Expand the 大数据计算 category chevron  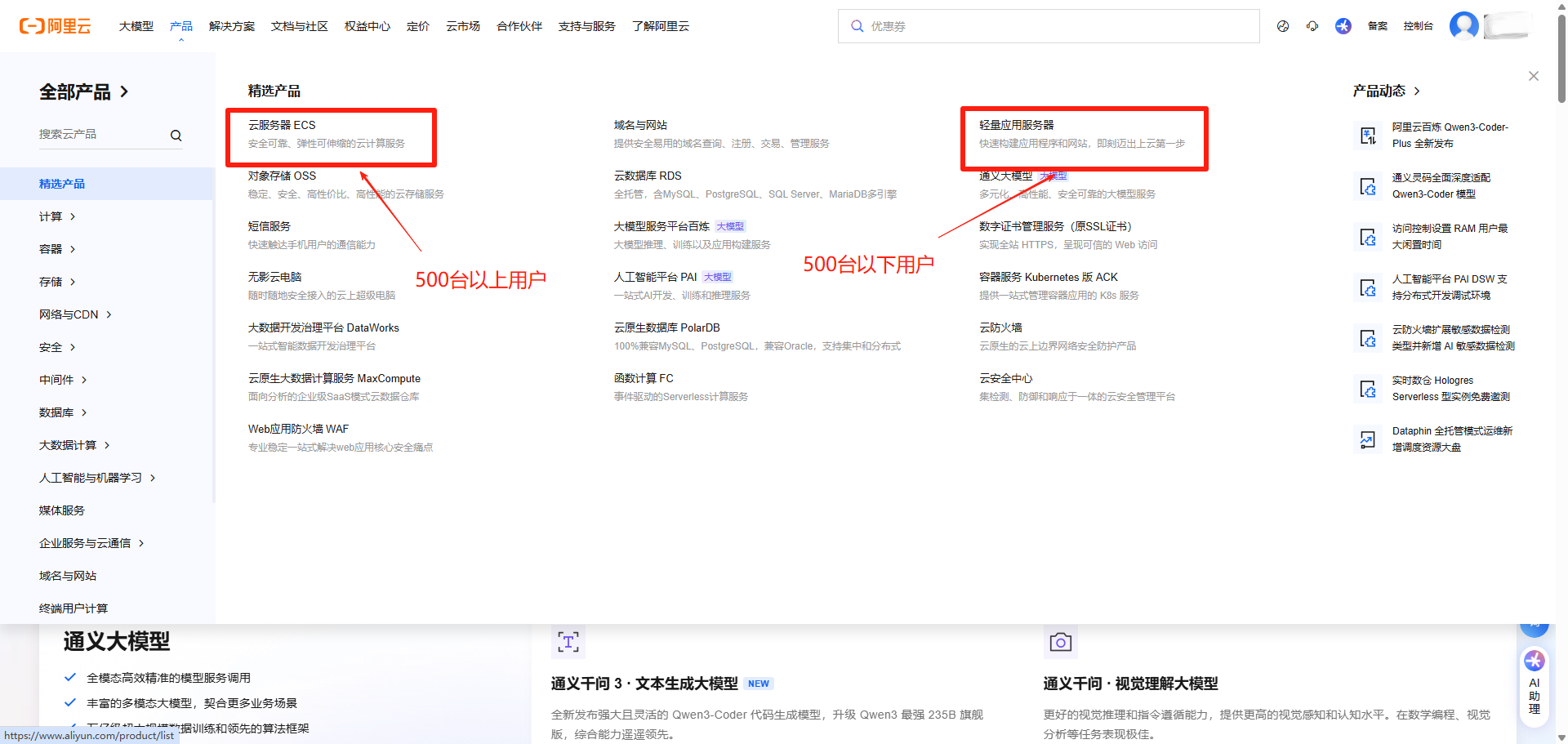pos(107,445)
